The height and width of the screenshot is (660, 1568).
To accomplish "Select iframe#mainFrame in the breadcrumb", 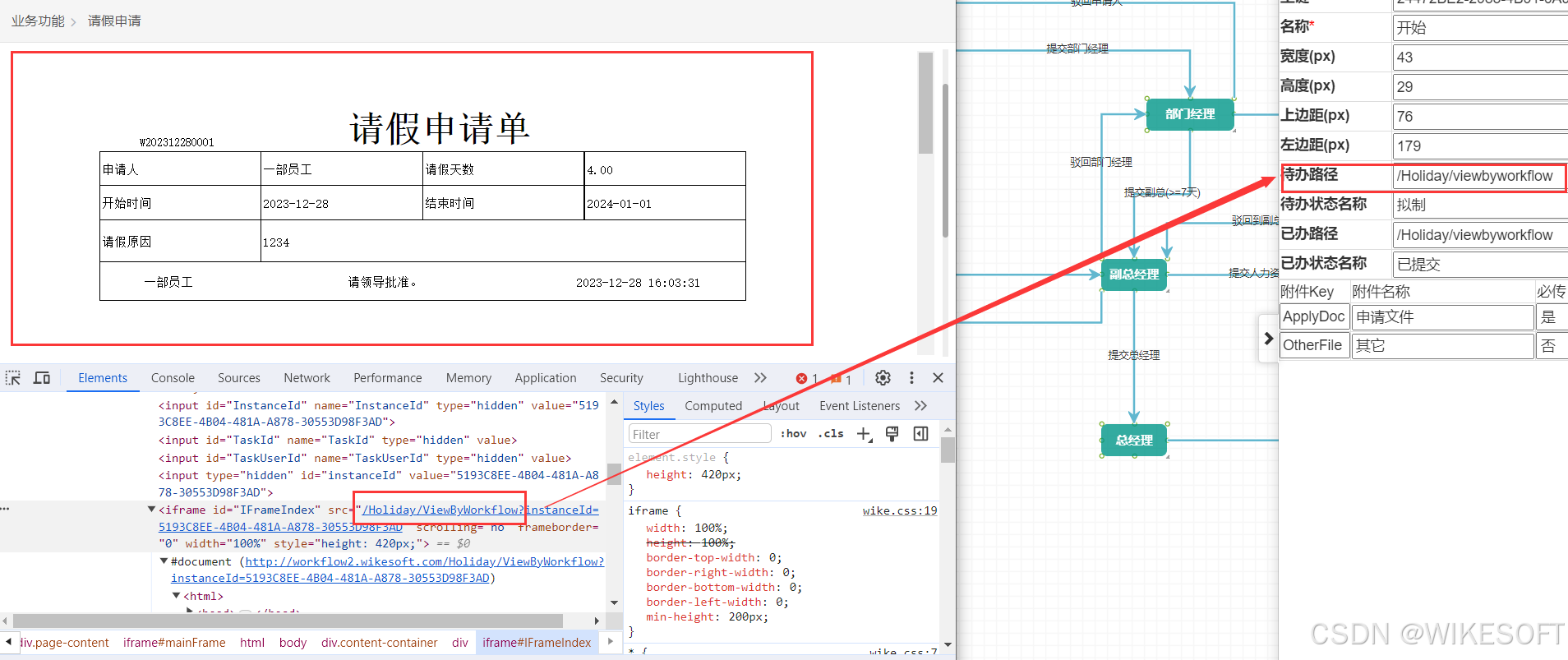I will (174, 643).
